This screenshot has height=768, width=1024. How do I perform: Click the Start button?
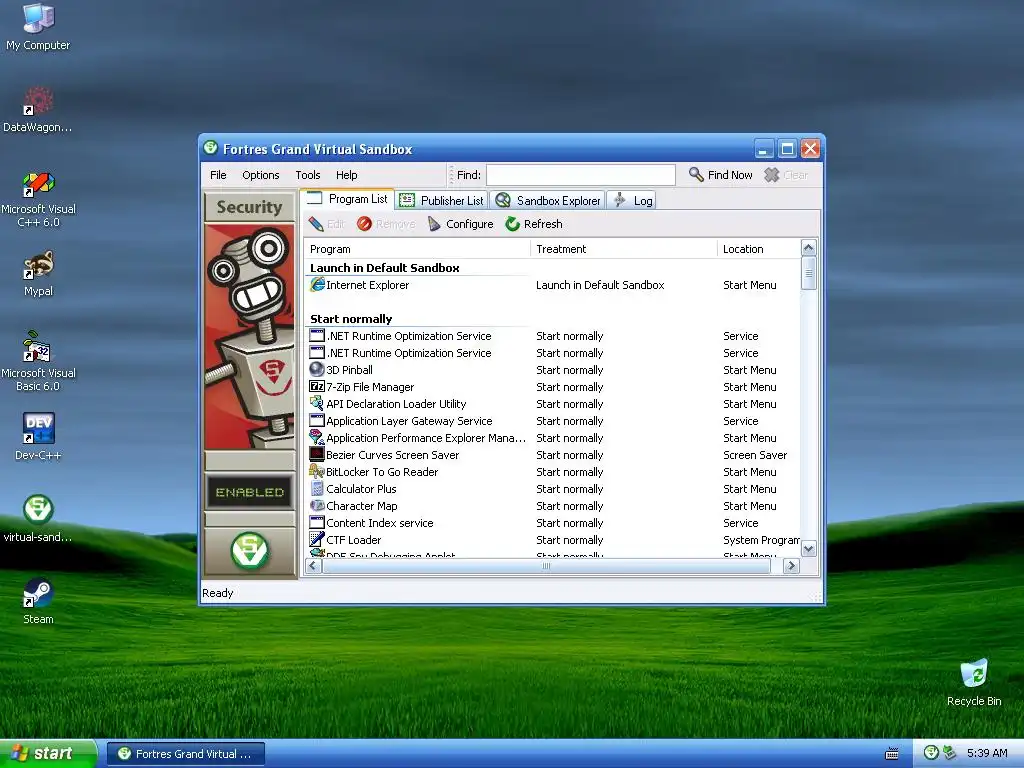click(x=48, y=754)
